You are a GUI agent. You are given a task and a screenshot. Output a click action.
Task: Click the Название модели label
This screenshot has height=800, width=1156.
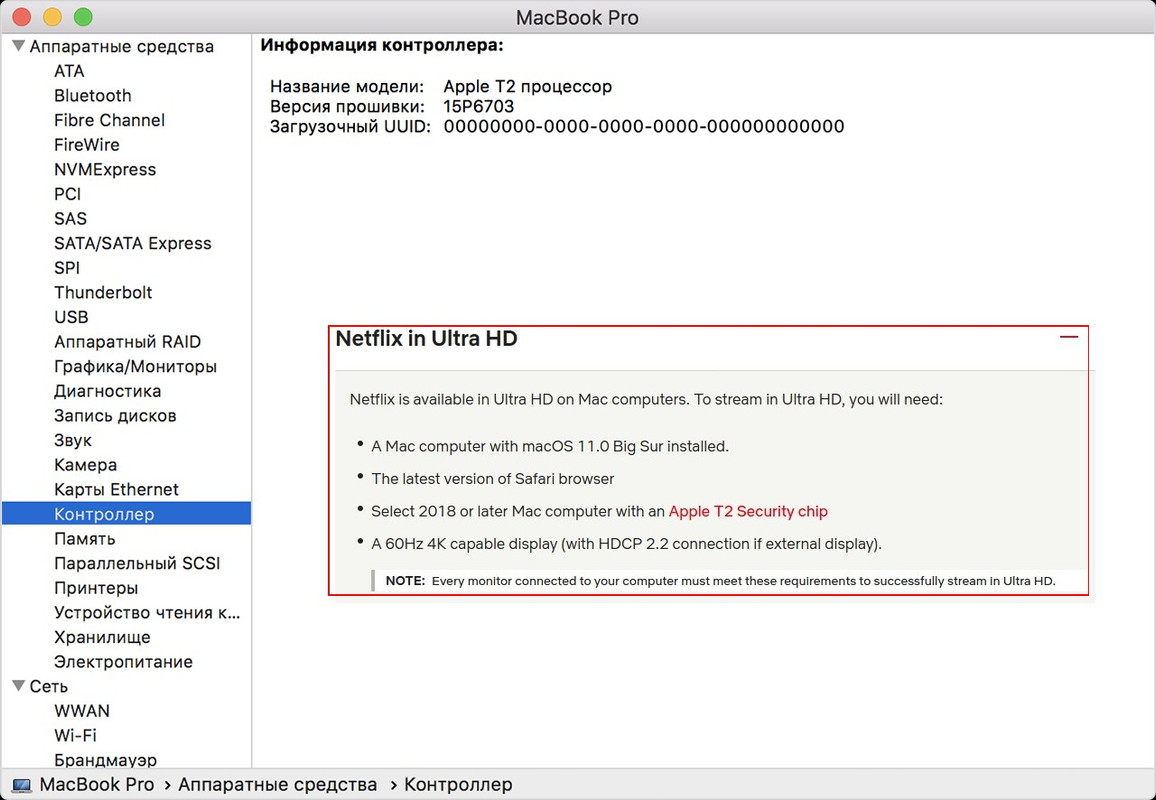pos(347,86)
